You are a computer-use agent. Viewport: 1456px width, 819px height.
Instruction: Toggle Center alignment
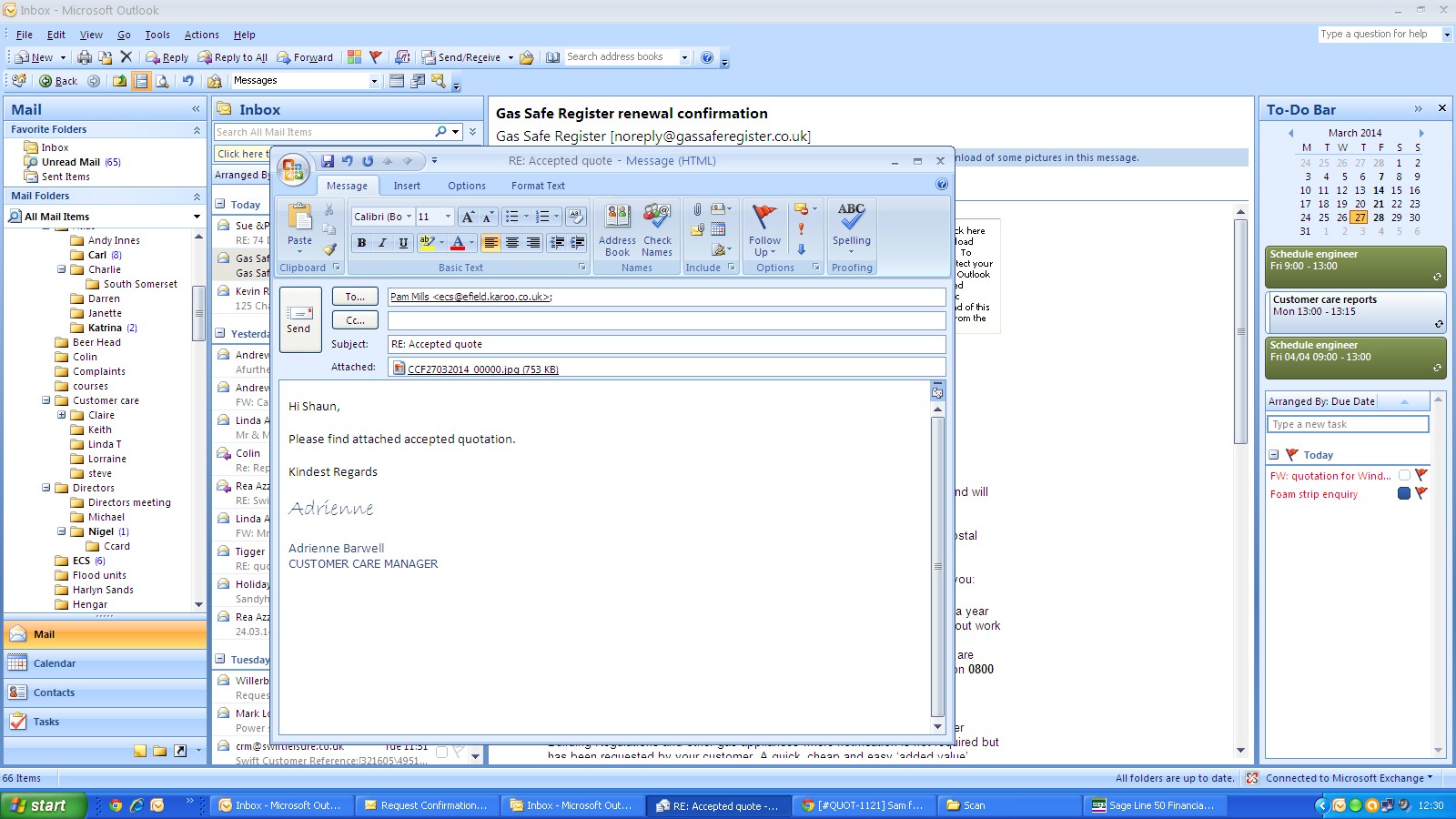click(x=511, y=242)
